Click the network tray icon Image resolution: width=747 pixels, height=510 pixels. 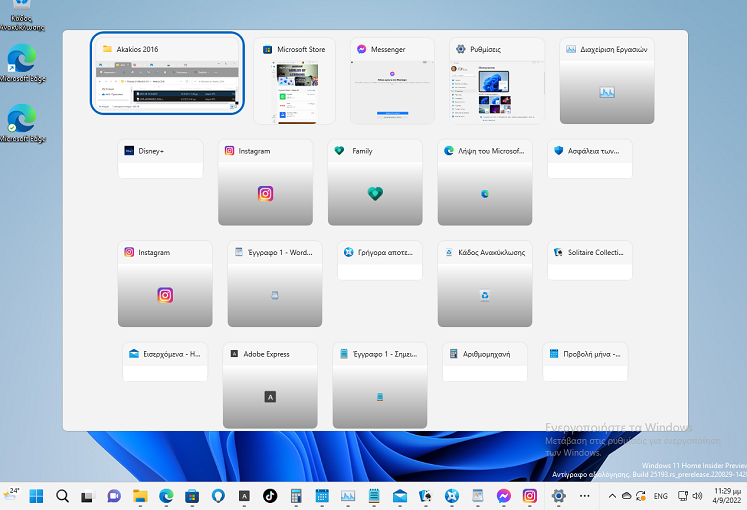coord(683,496)
